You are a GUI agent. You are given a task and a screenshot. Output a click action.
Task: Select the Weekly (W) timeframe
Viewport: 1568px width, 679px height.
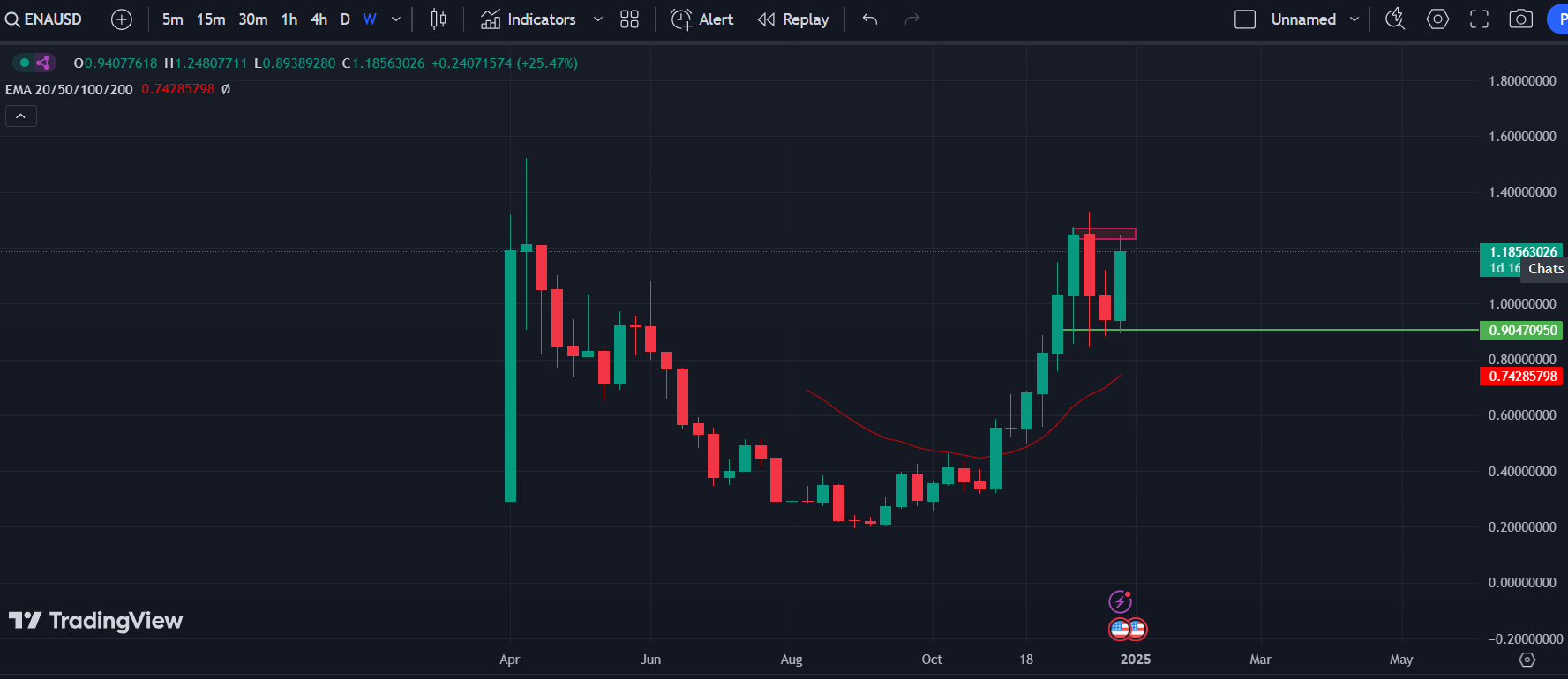[x=370, y=19]
